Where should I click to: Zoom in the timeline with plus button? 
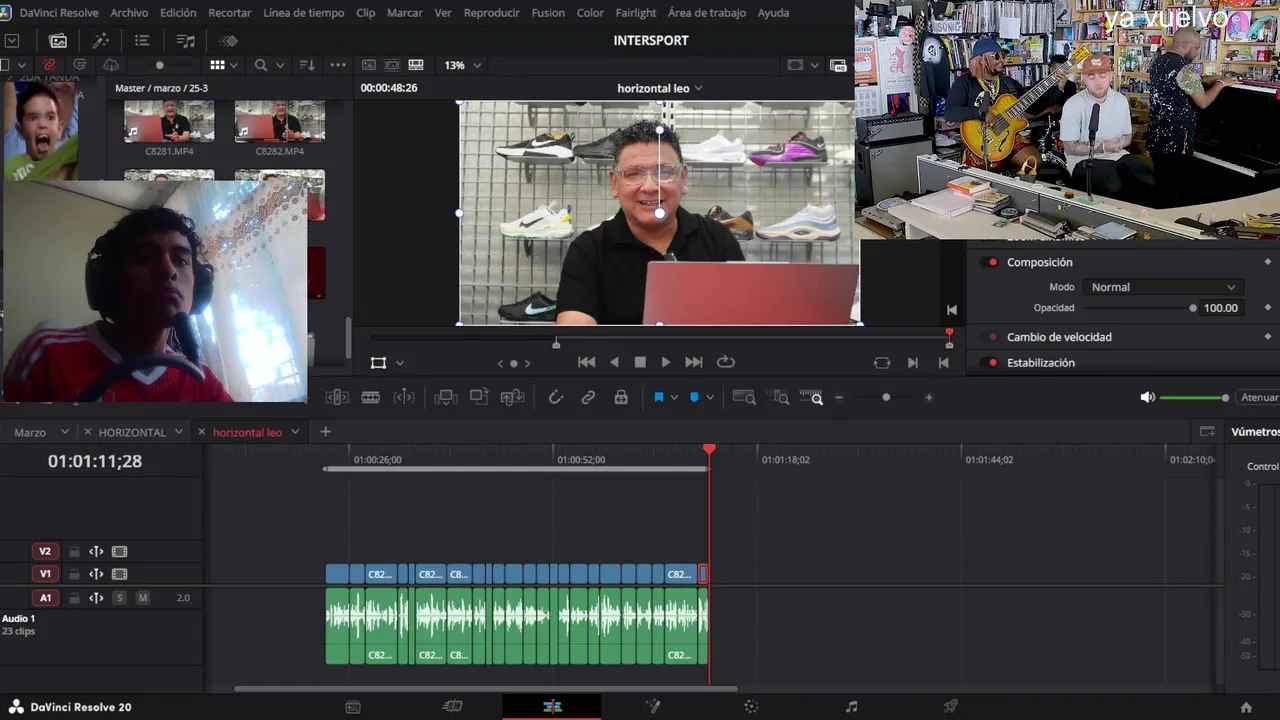click(929, 397)
